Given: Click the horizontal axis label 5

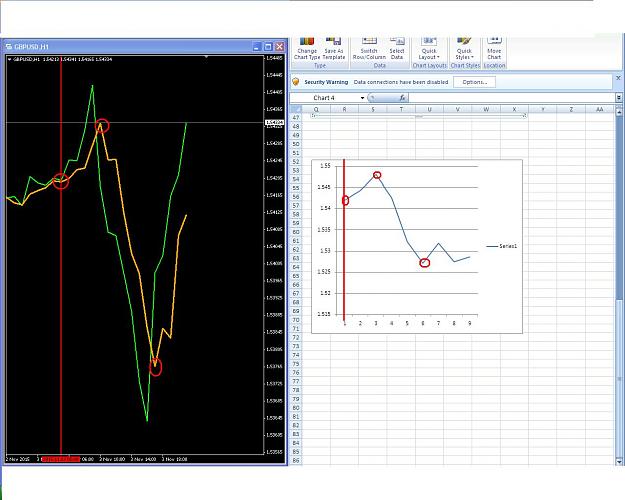Looking at the screenshot, I should point(407,323).
